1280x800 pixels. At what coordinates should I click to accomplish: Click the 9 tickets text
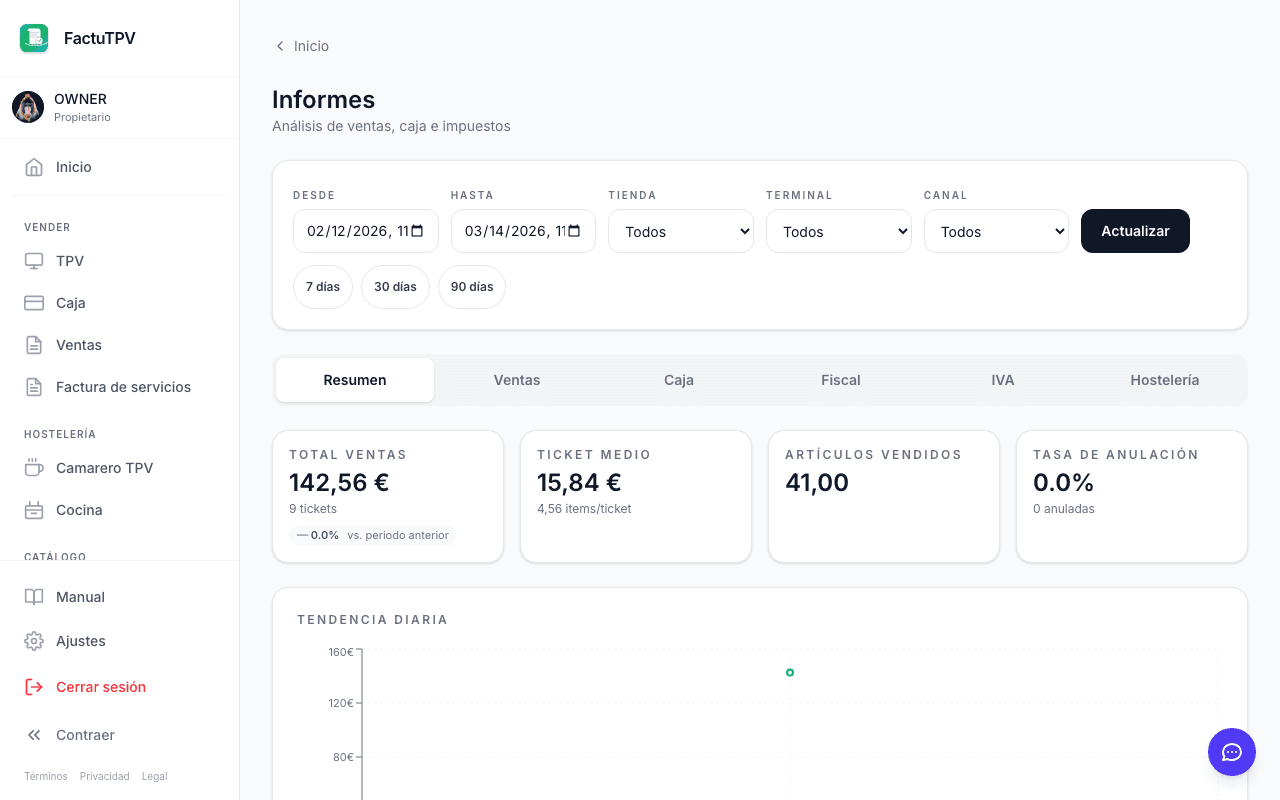[313, 509]
